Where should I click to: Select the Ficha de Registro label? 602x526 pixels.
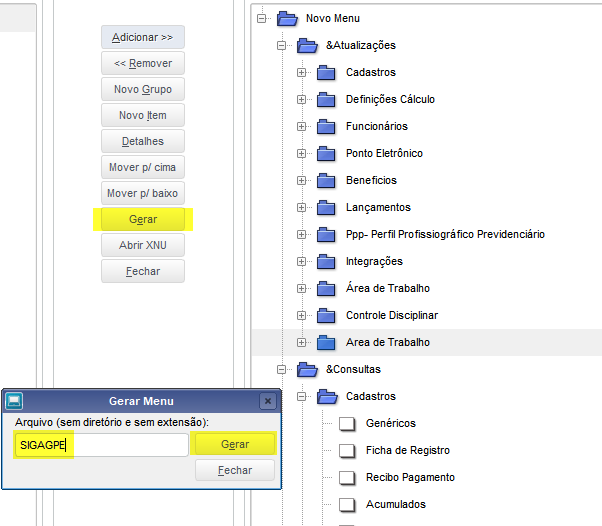click(408, 450)
